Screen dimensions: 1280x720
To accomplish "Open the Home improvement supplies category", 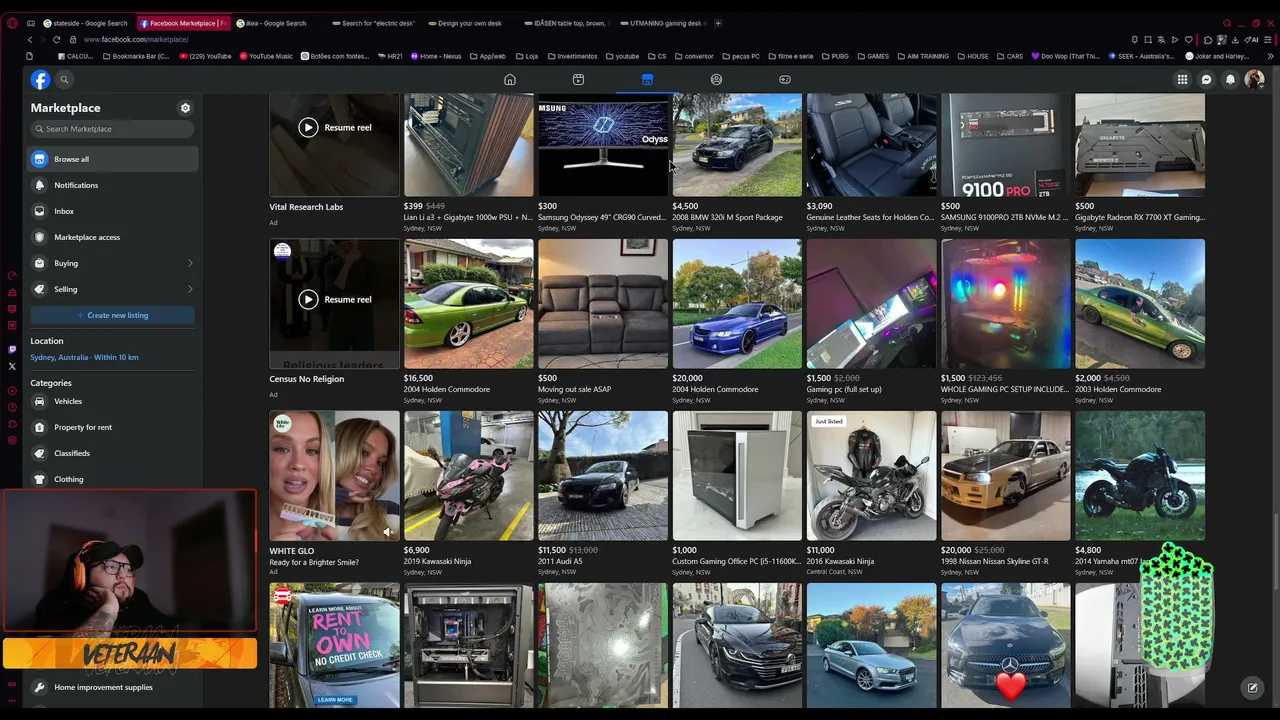I will (113, 687).
